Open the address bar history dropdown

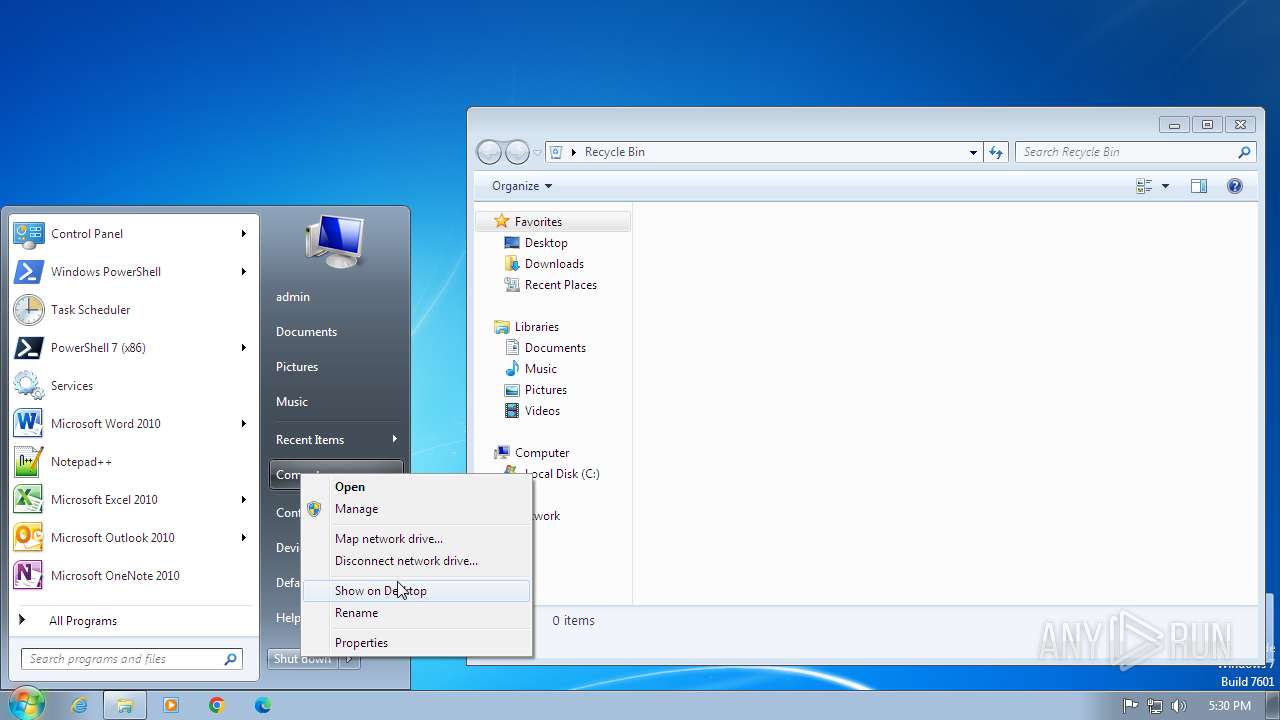pos(973,152)
